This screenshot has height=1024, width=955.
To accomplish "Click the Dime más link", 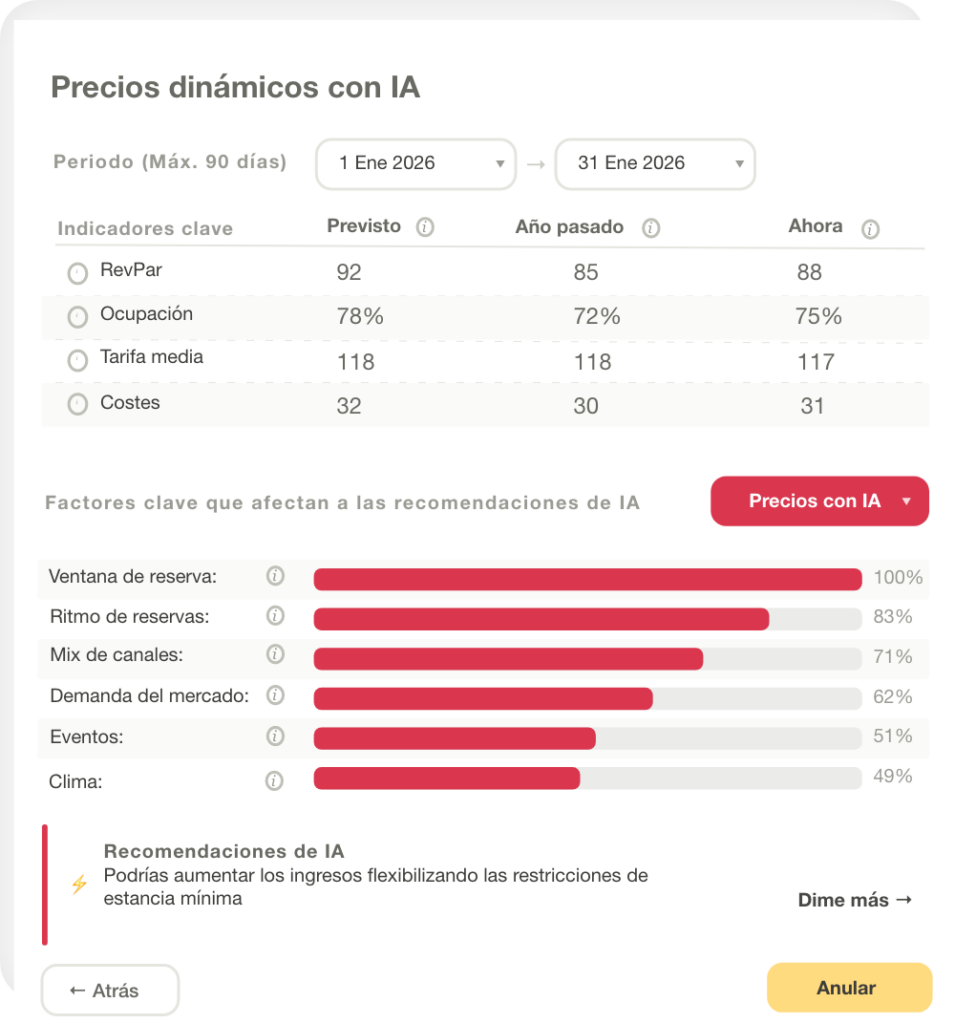I will click(x=855, y=900).
